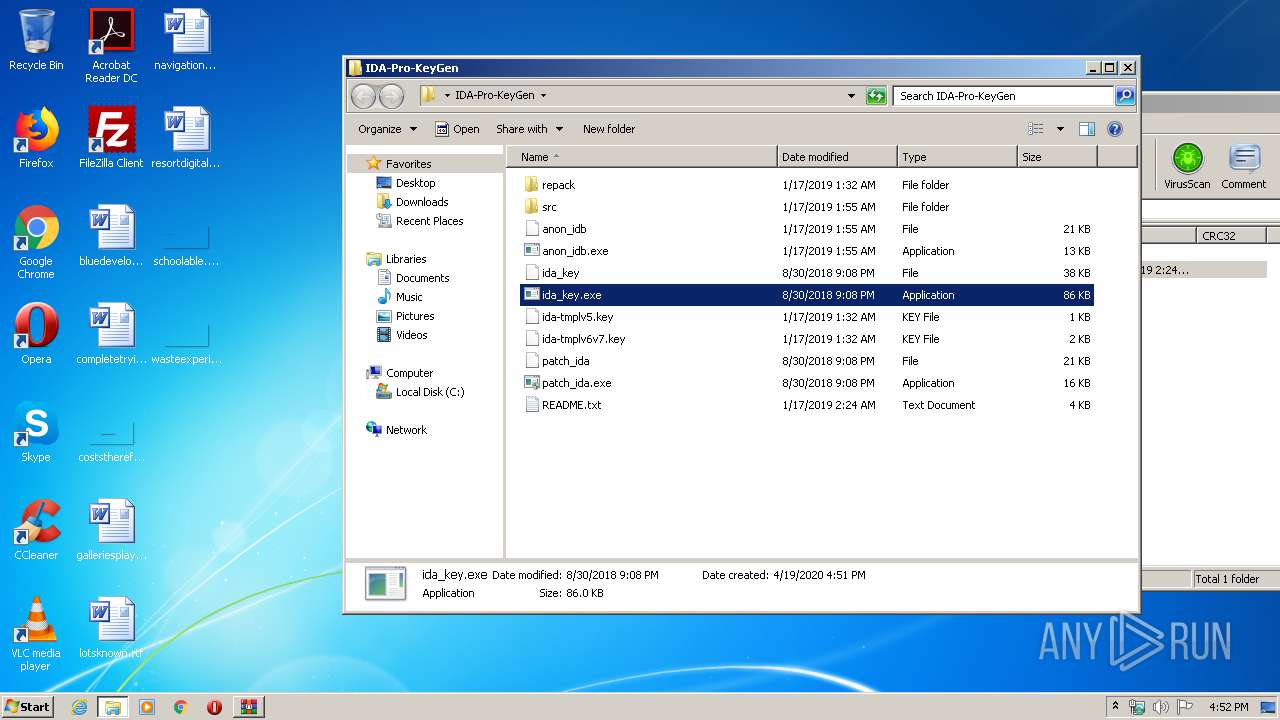Image resolution: width=1280 pixels, height=720 pixels.
Task: Click the Open toolbar button
Action: click(x=457, y=129)
